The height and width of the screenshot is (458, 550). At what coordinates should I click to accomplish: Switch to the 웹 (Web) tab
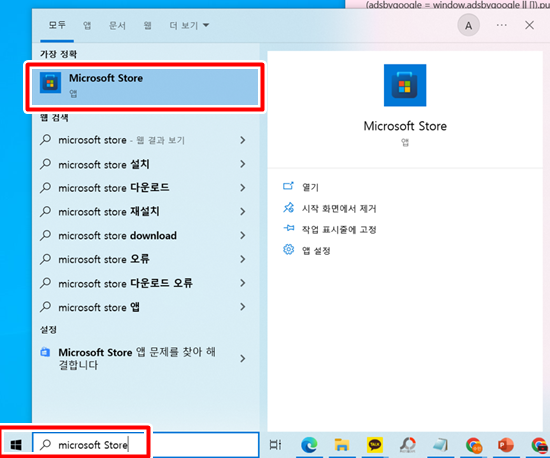click(x=147, y=25)
